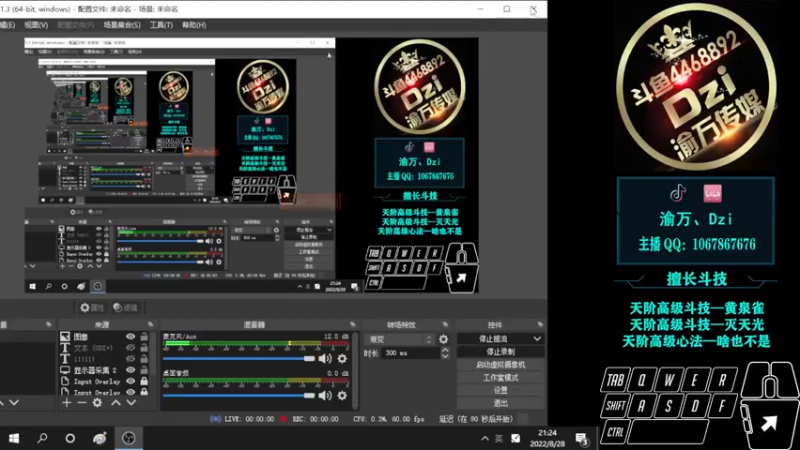
Task: Click the 300 ms duration field
Action: (411, 353)
